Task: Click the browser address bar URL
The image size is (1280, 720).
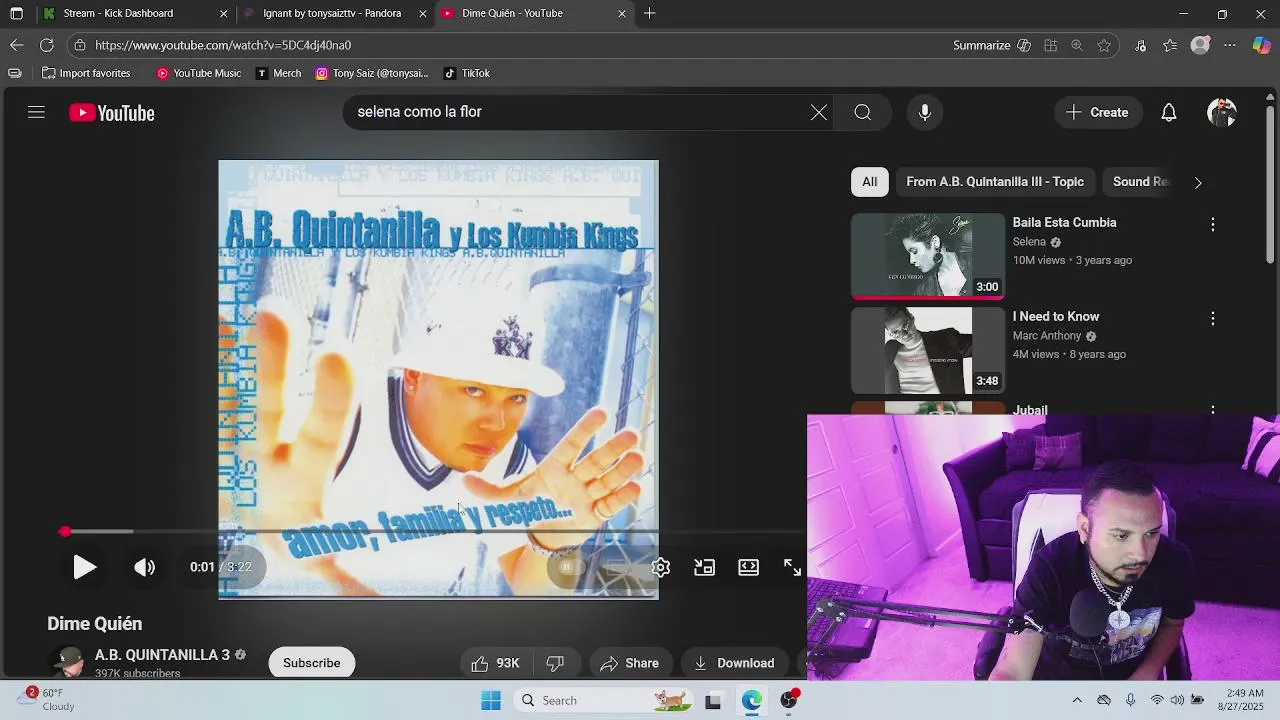Action: tap(223, 45)
